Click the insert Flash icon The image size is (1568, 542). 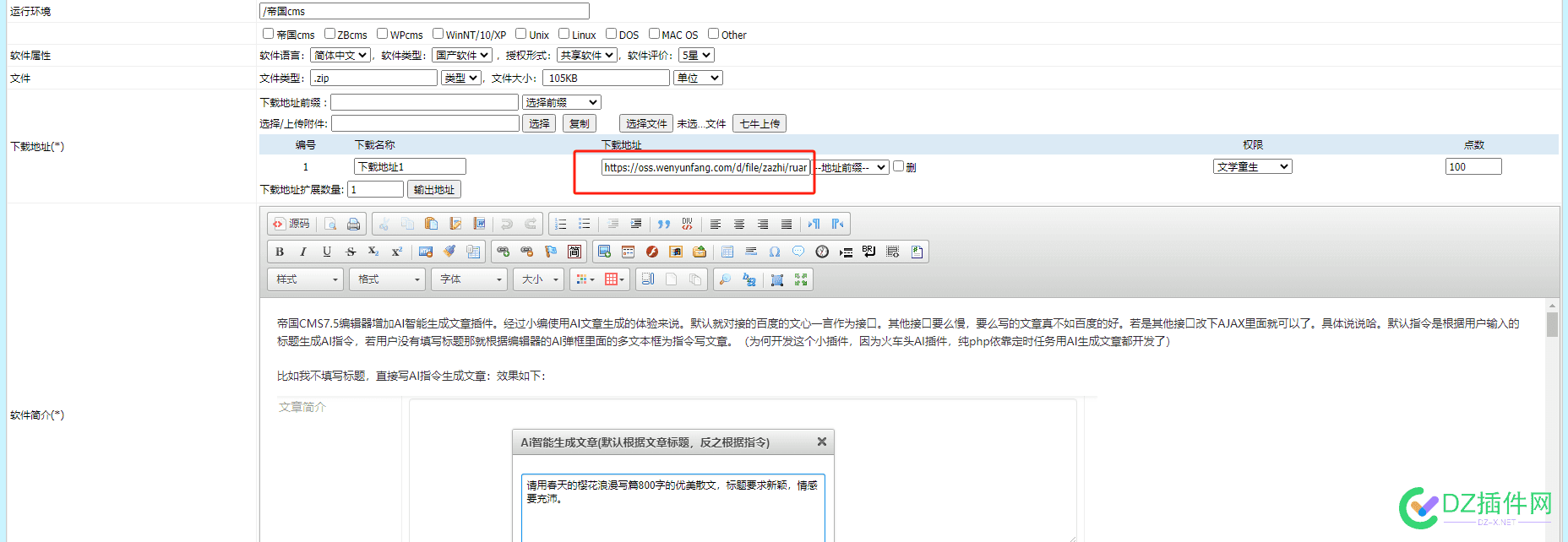(x=651, y=252)
